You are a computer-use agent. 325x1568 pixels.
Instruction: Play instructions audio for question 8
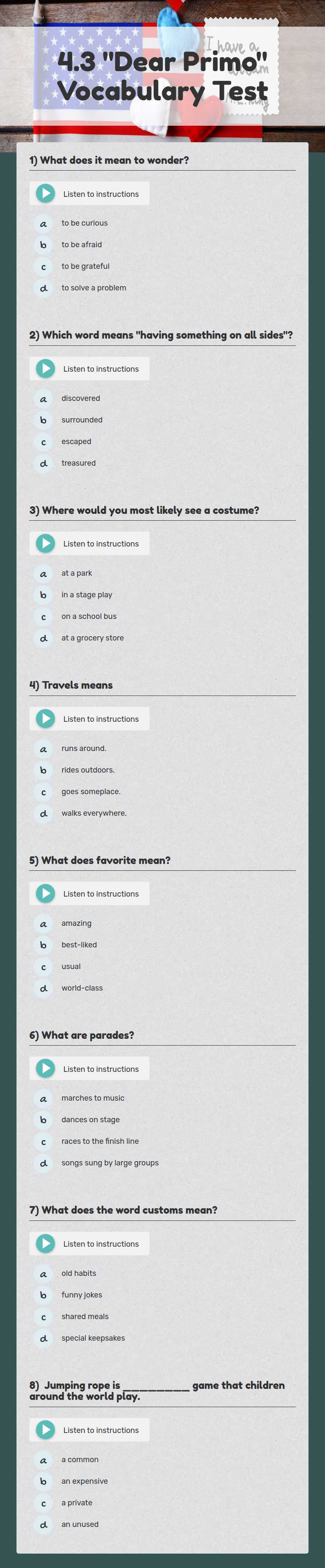point(46,1429)
